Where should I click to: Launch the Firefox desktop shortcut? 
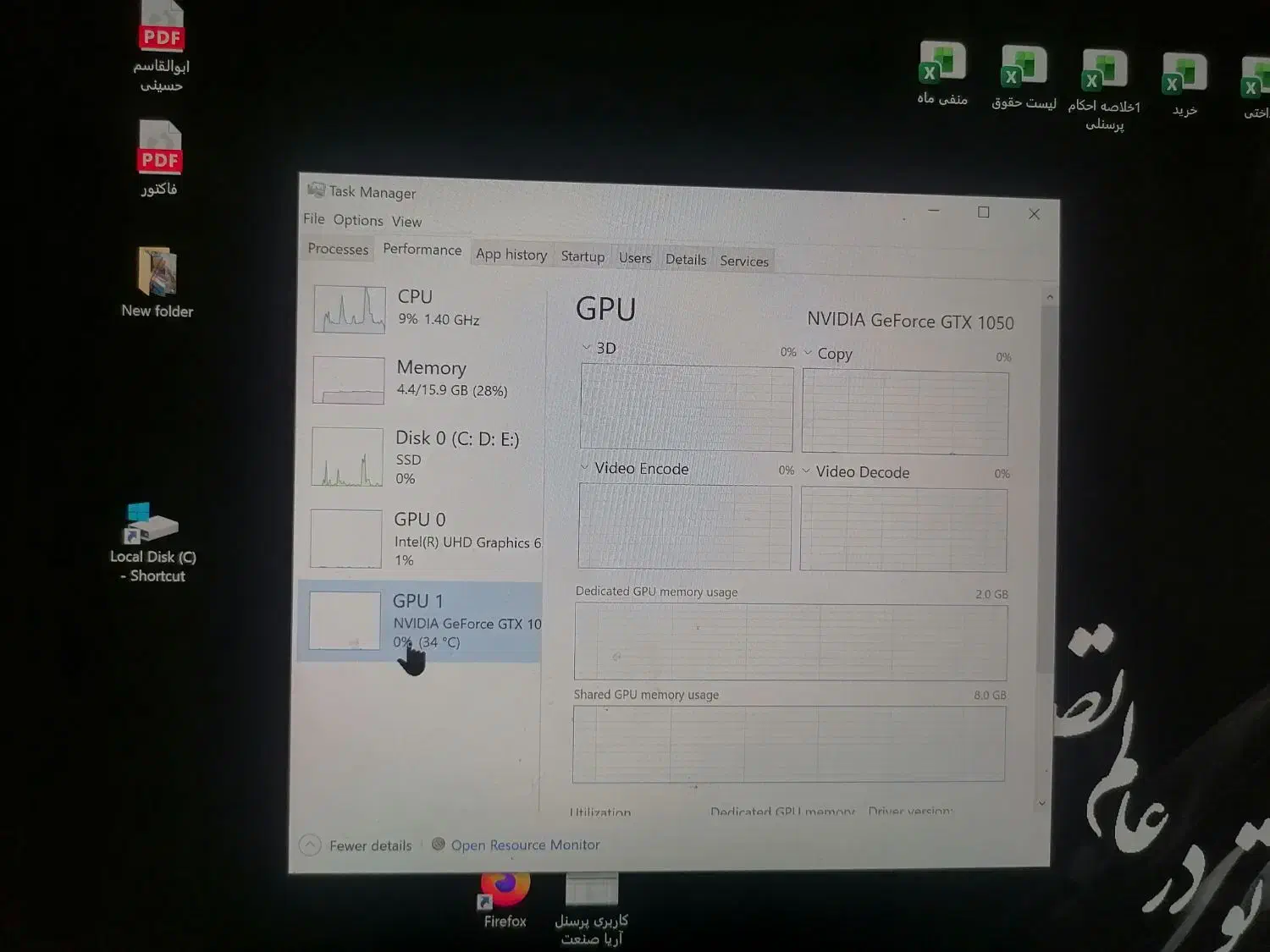click(x=505, y=889)
